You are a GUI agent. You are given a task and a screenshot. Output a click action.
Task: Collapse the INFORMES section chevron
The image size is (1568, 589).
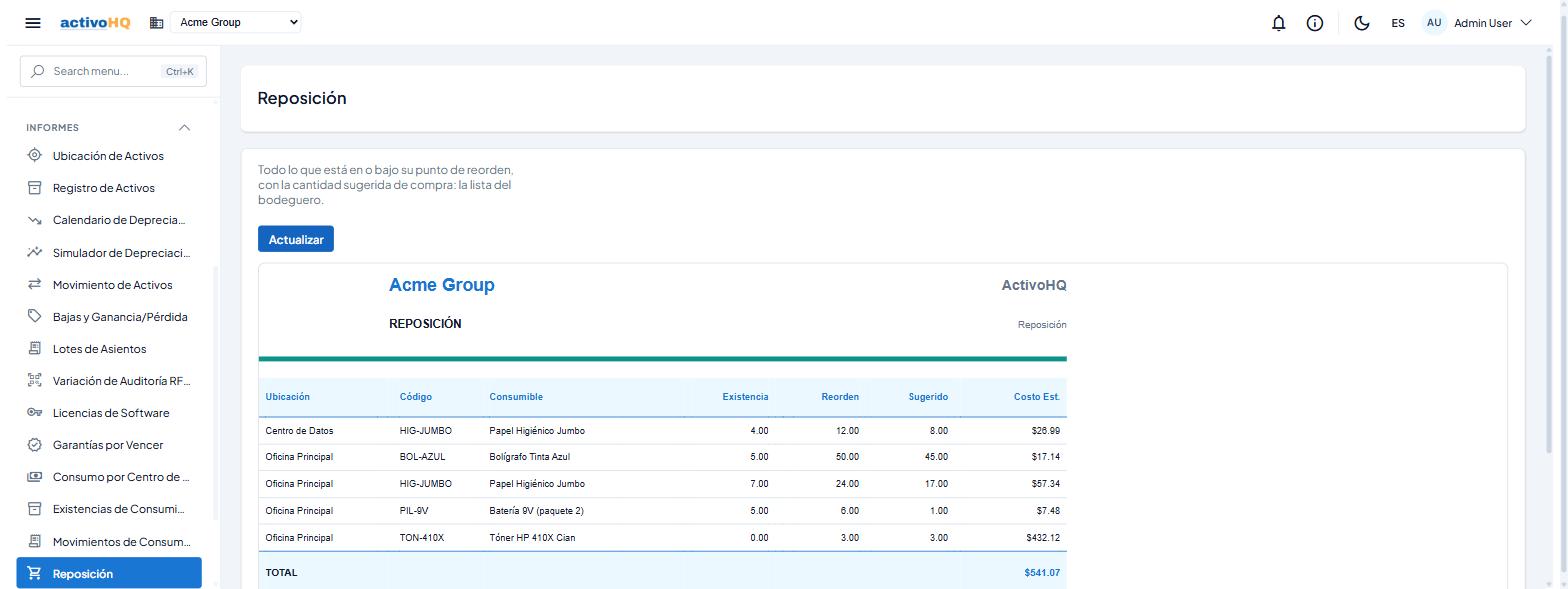(x=184, y=127)
